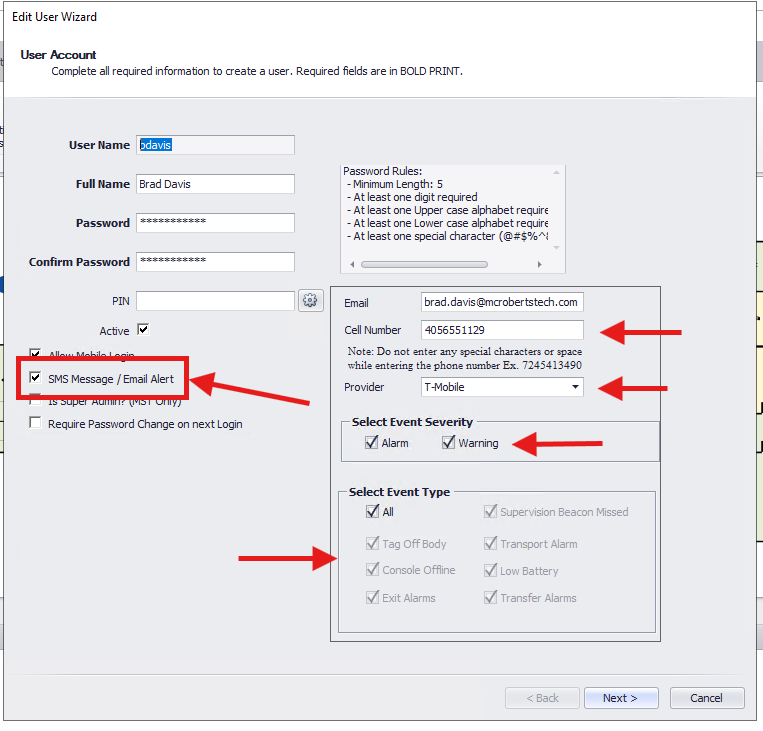Toggle the Alarm event severity checkbox
Image resolution: width=763 pixels, height=731 pixels.
(372, 442)
